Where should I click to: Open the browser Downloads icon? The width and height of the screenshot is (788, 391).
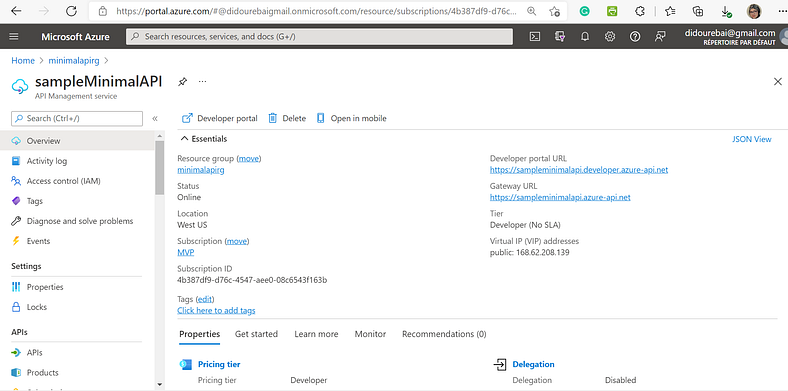(726, 11)
